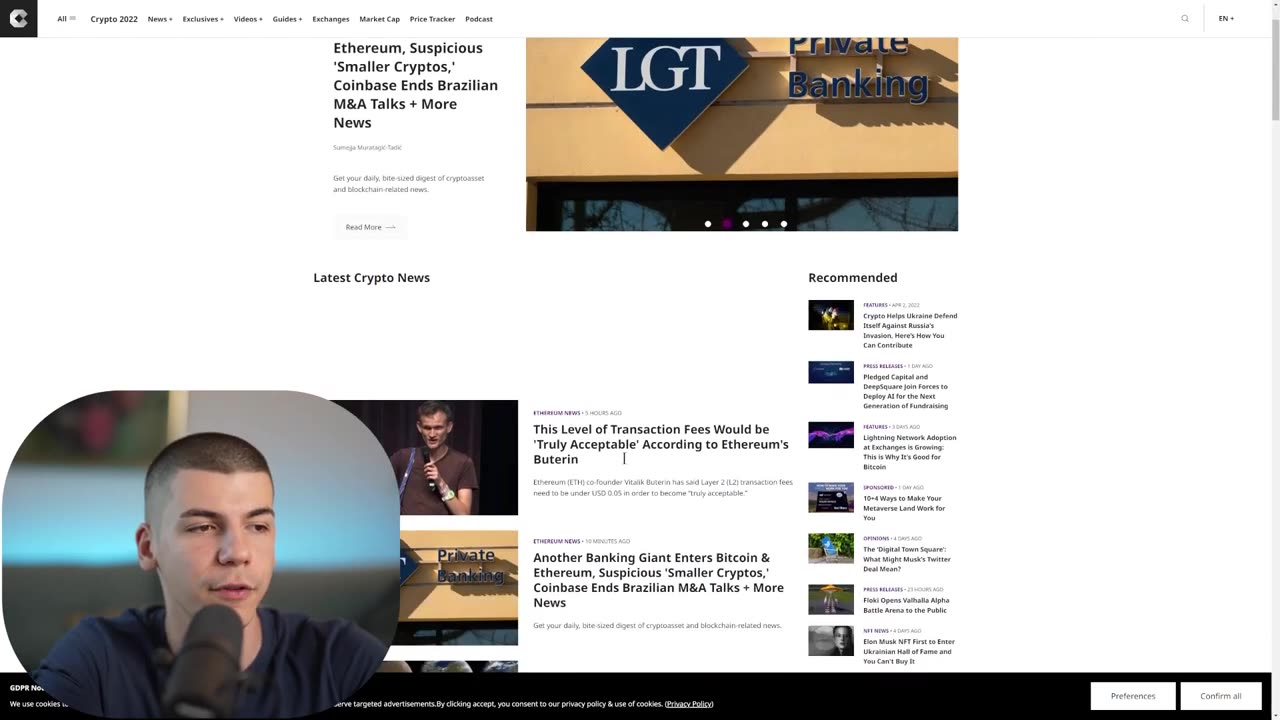Open article 'This Level of Transaction Fees'

point(661,444)
